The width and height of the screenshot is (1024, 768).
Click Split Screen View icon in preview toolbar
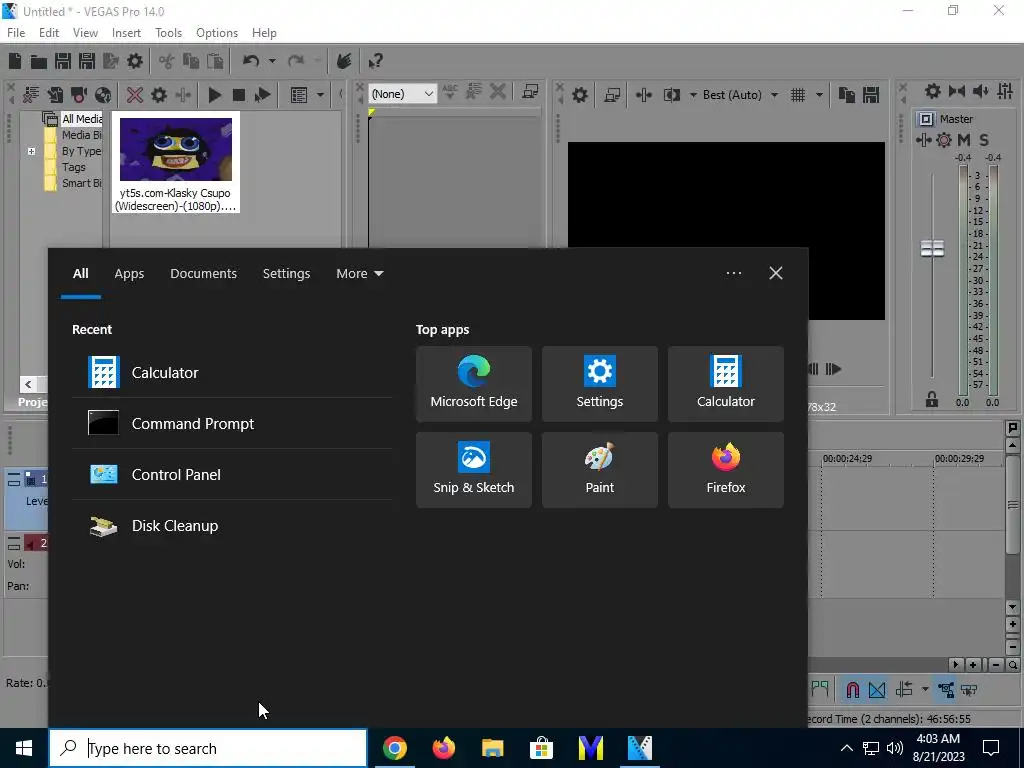(x=671, y=95)
